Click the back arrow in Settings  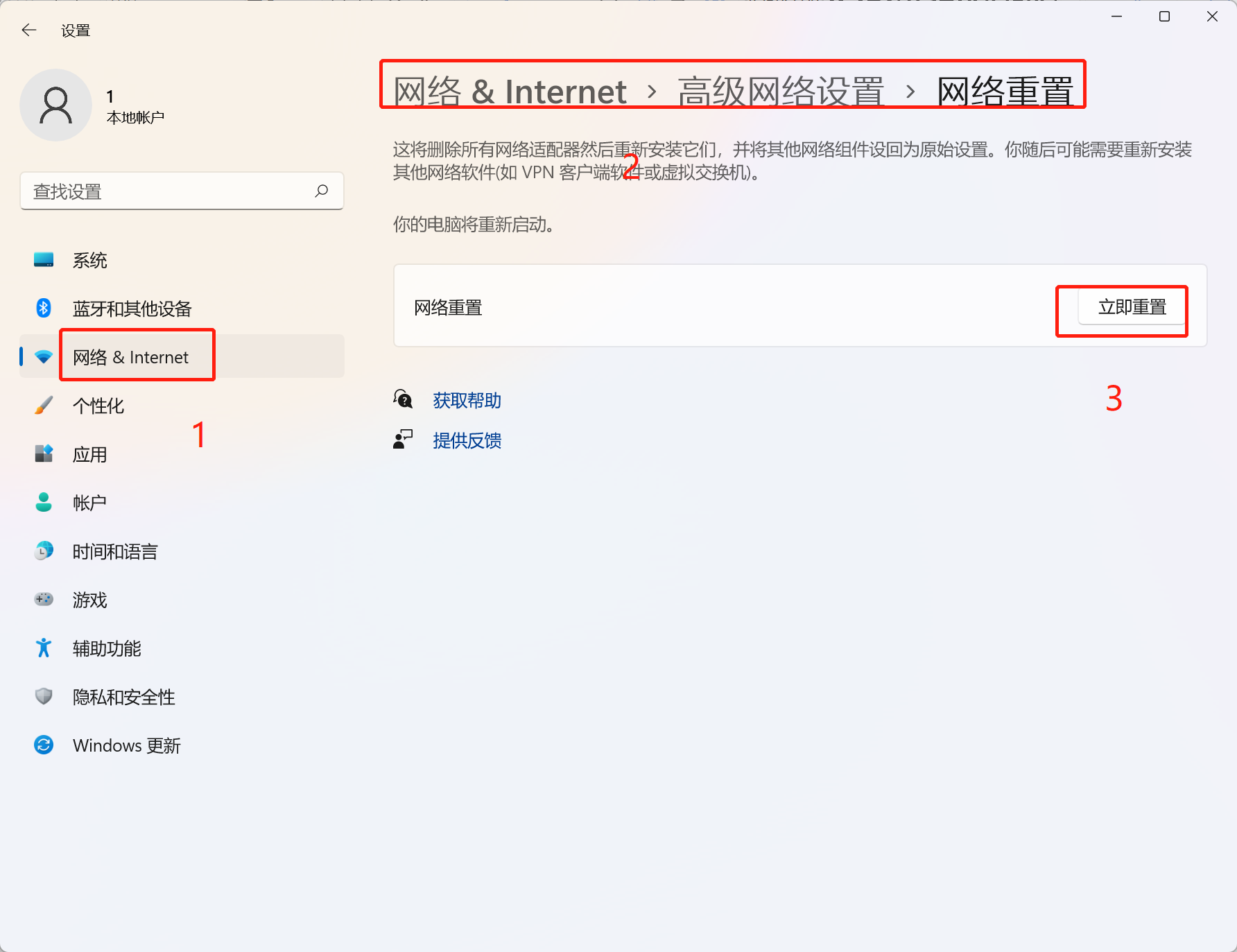click(x=29, y=30)
